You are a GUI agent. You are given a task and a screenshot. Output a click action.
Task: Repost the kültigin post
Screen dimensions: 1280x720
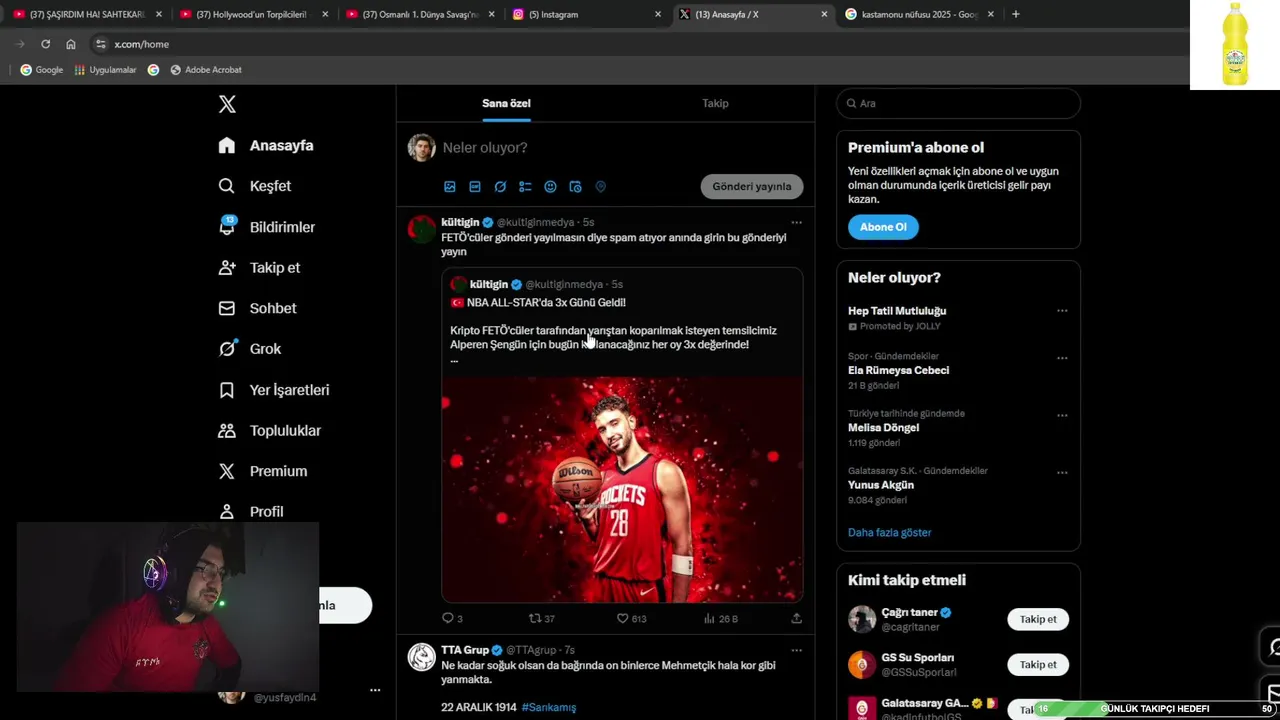pyautogui.click(x=541, y=618)
